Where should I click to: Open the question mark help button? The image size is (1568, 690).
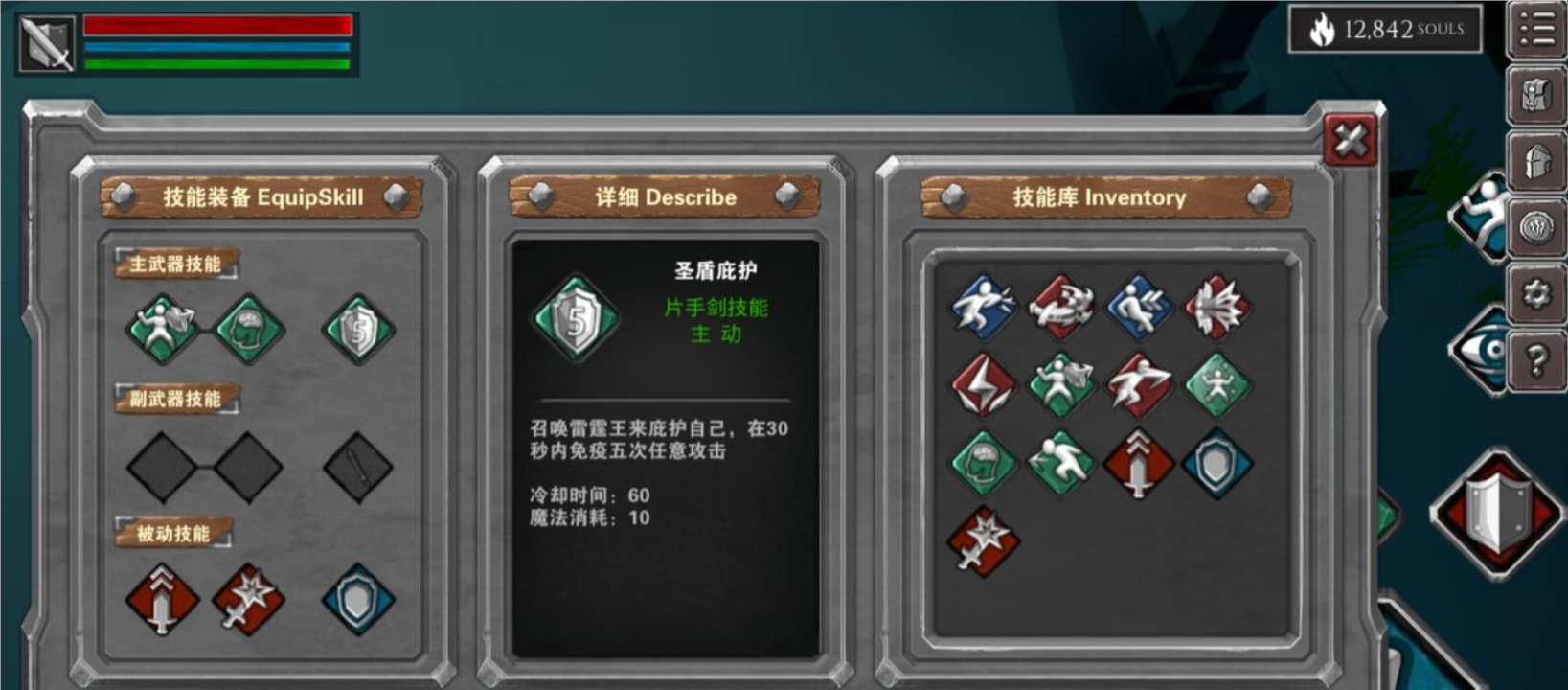coord(1536,360)
